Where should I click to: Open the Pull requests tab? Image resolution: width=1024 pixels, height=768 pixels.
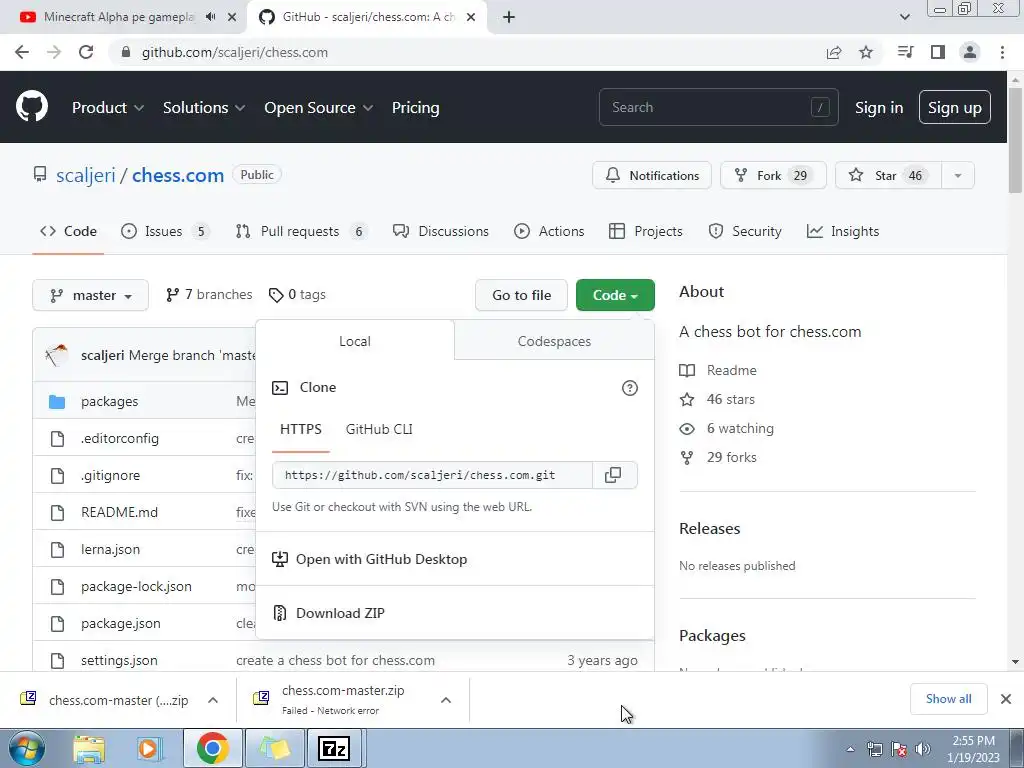pyautogui.click(x=301, y=231)
